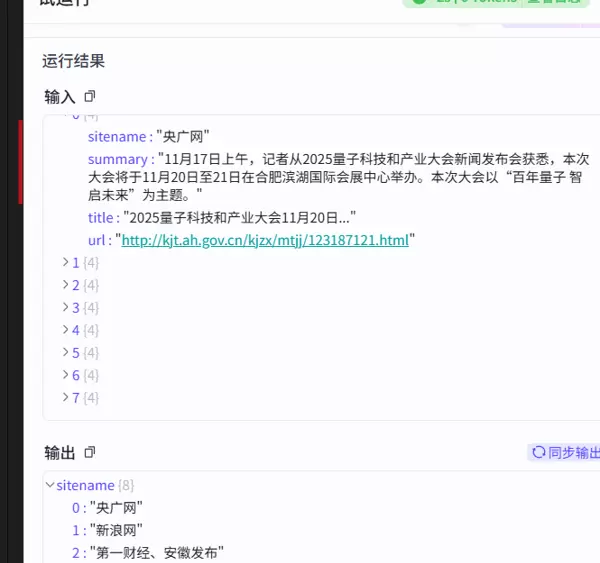Expand input item 6

point(66,375)
